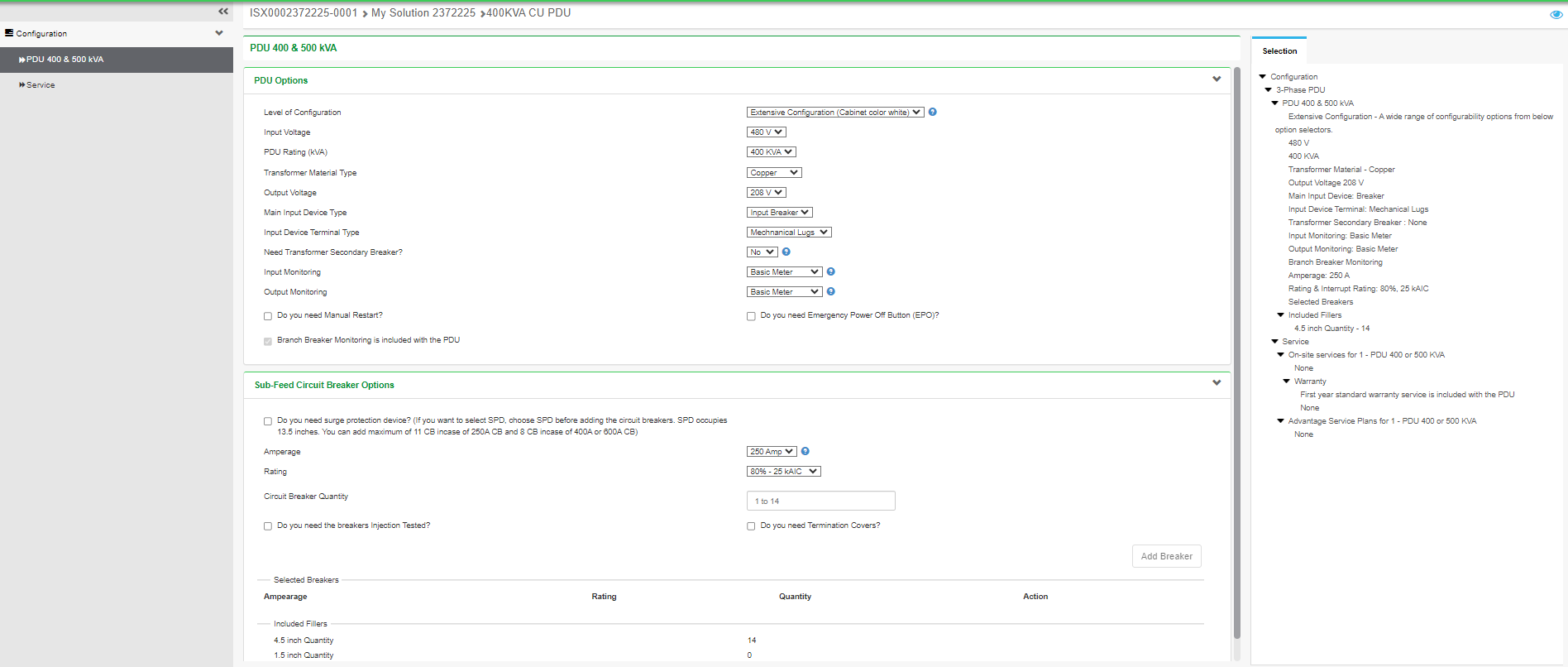This screenshot has width=1568, height=667.
Task: Click help icon beside Transformer Secondary Breaker dropdown
Action: coord(786,252)
